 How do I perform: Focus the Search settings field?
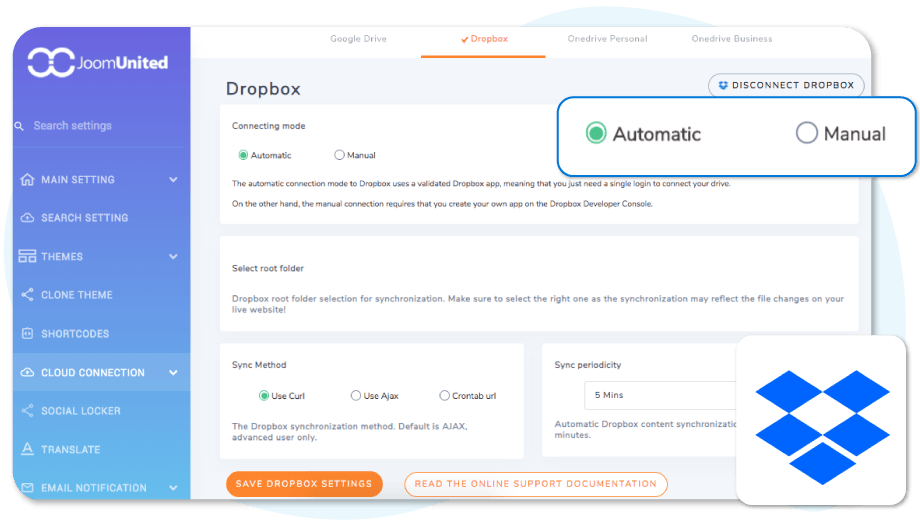(100, 126)
